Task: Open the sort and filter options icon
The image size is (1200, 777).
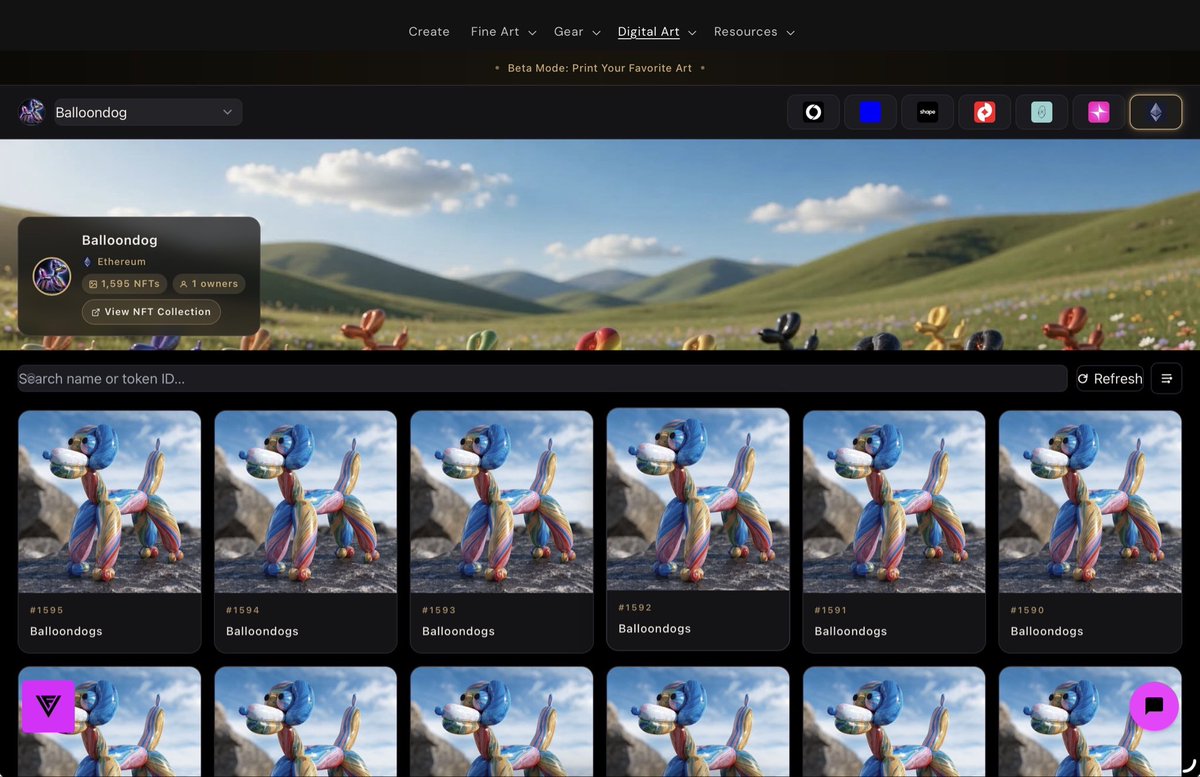Action: point(1166,378)
